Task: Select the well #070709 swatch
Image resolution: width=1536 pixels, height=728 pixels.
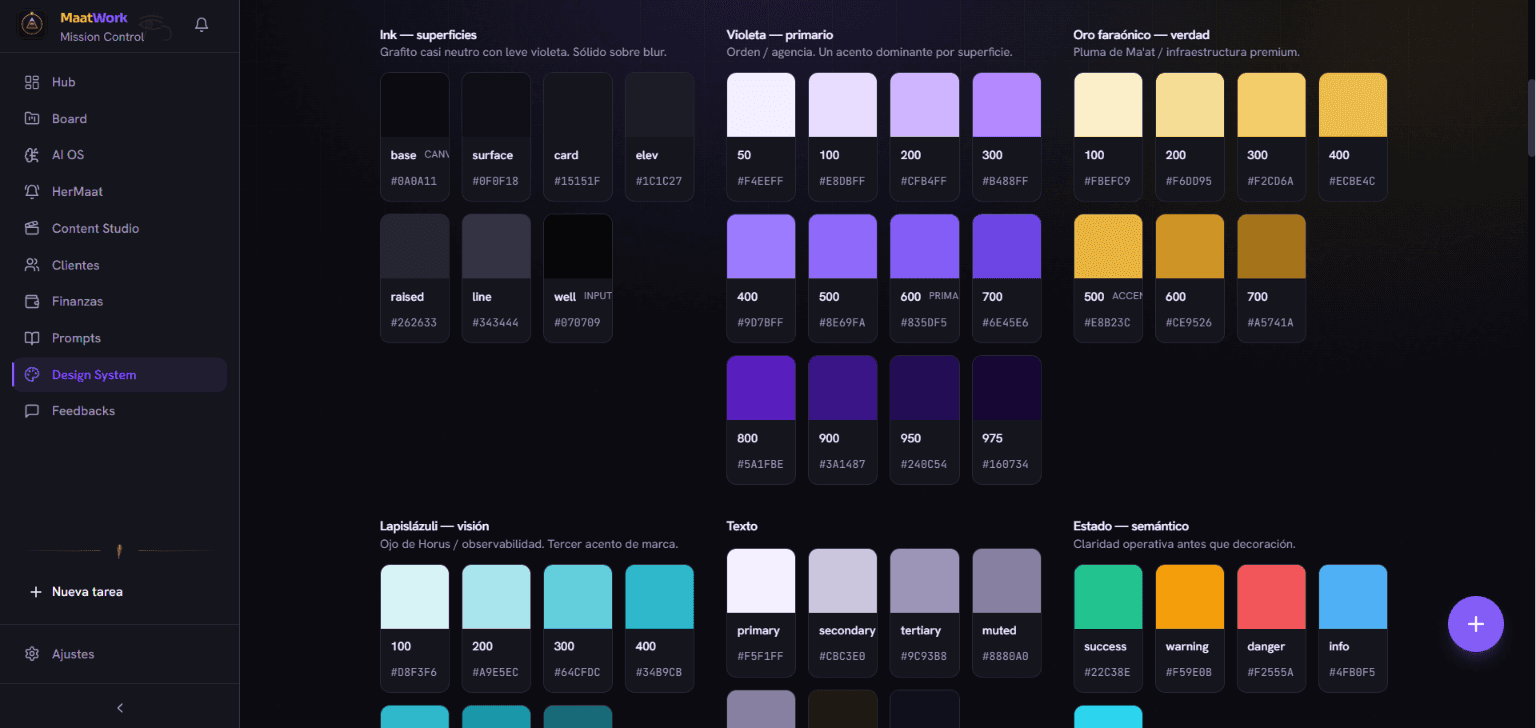Action: [578, 278]
